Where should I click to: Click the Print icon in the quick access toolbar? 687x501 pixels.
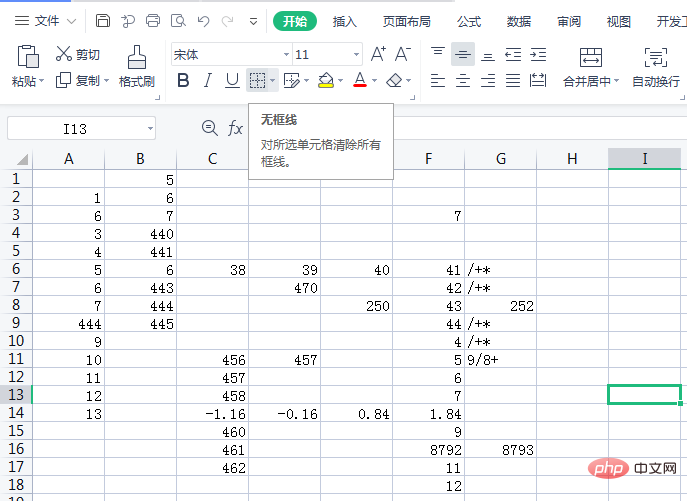[153, 21]
